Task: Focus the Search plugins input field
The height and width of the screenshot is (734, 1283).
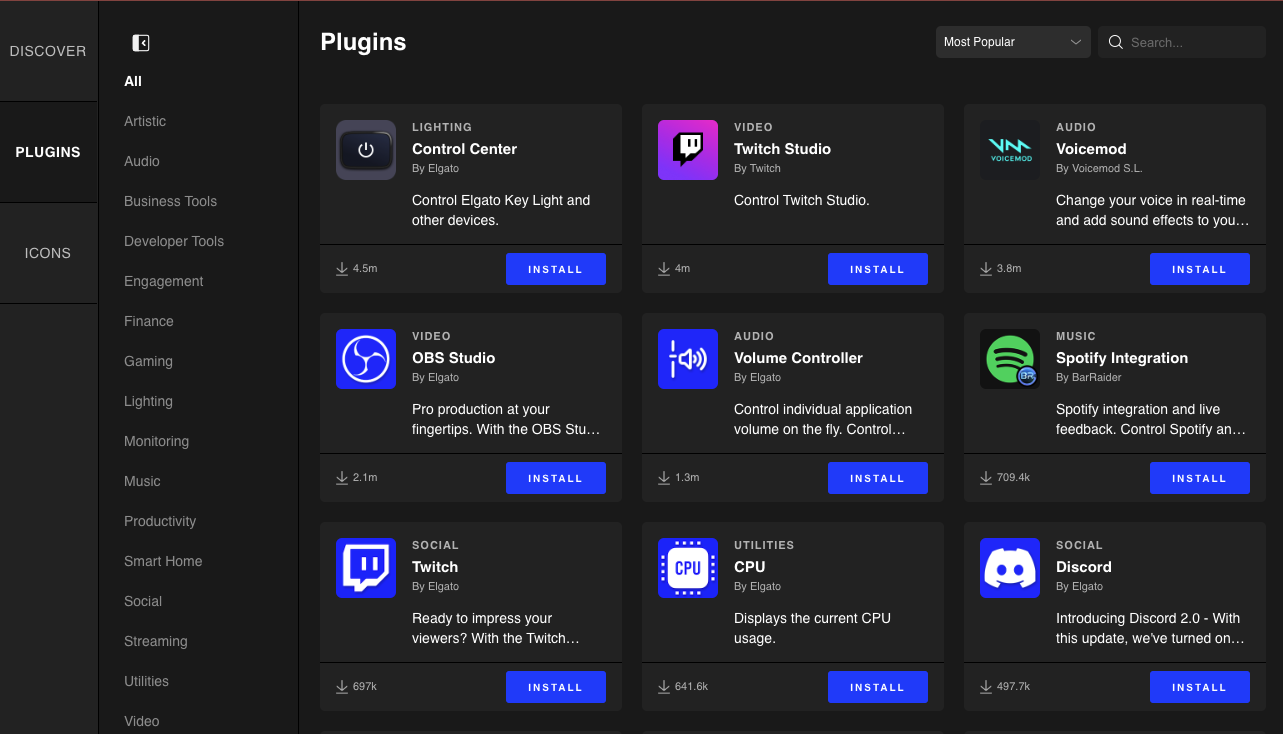Action: [x=1182, y=42]
